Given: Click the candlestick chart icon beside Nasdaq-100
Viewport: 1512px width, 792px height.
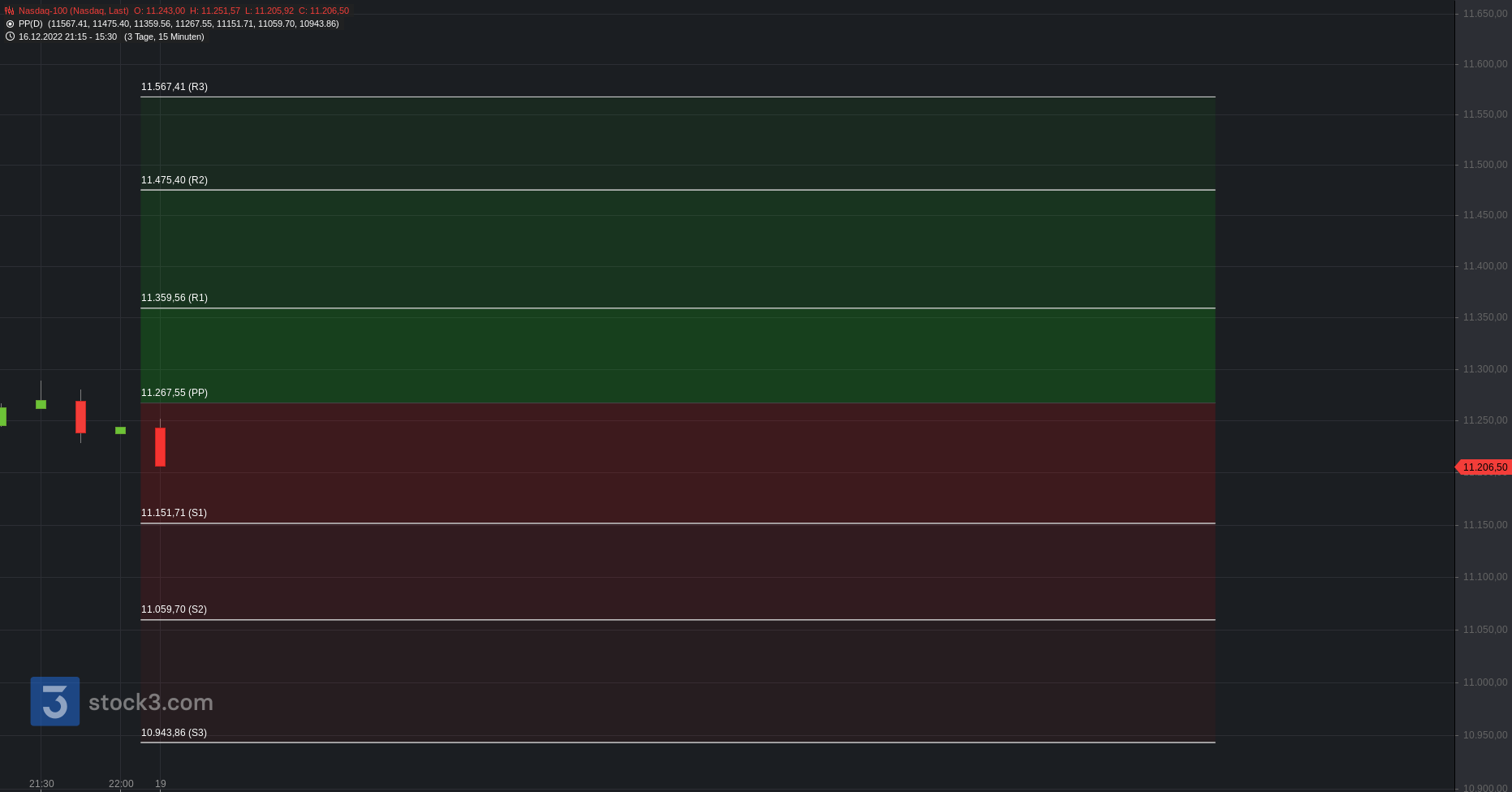Looking at the screenshot, I should pos(10,11).
